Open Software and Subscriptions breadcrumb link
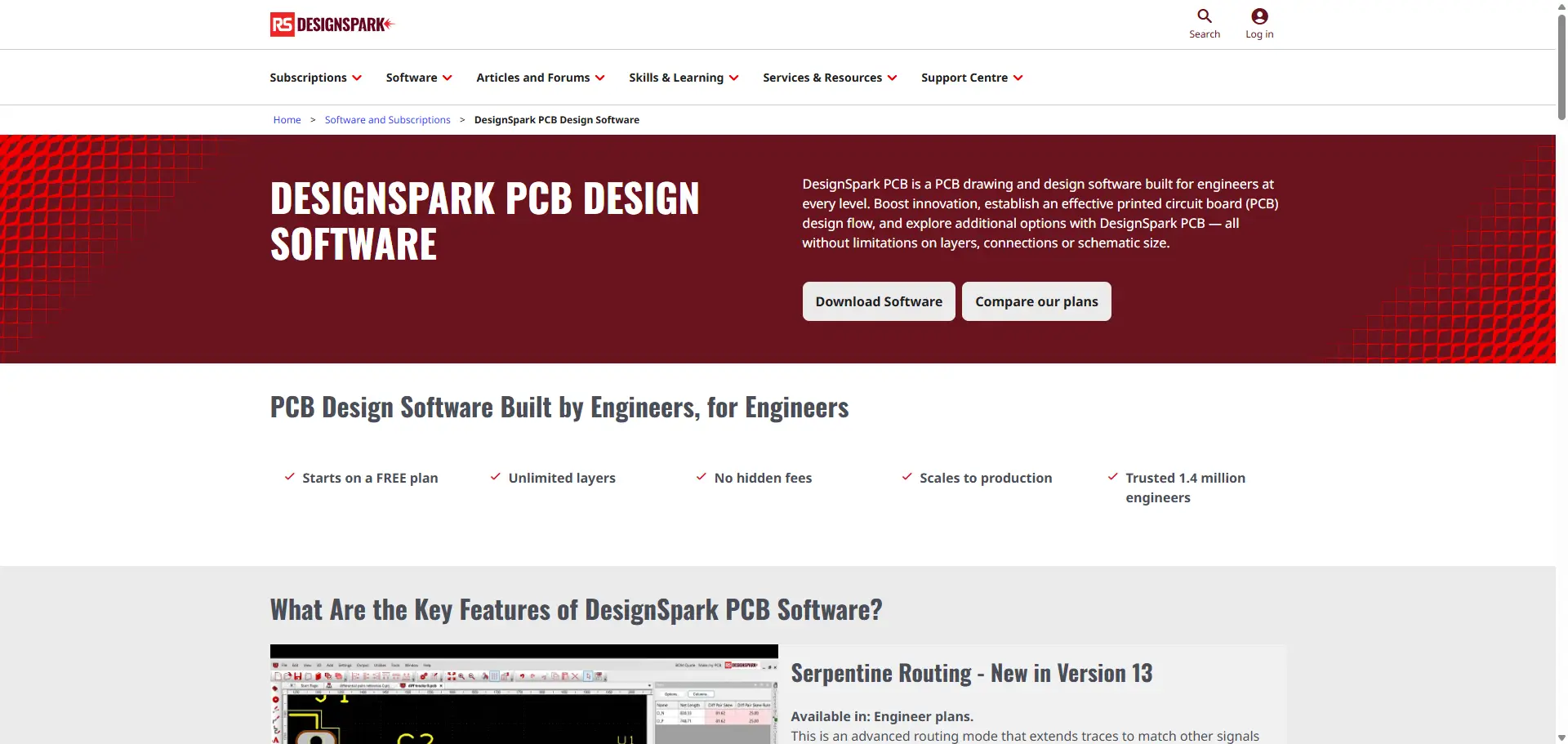 click(387, 120)
